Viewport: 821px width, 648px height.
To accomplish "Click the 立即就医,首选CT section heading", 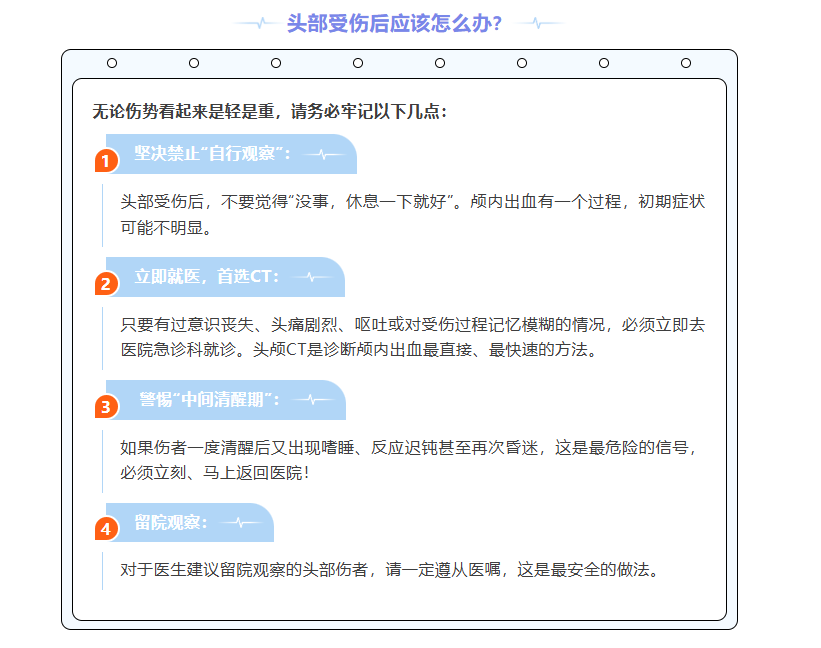I will click(208, 277).
